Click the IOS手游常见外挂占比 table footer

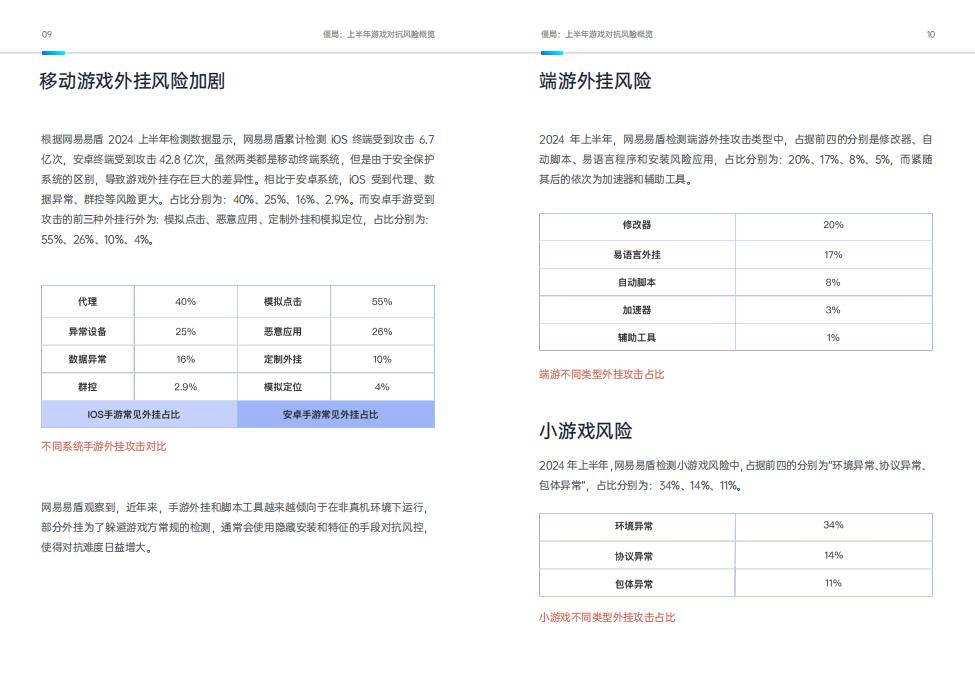(x=139, y=414)
